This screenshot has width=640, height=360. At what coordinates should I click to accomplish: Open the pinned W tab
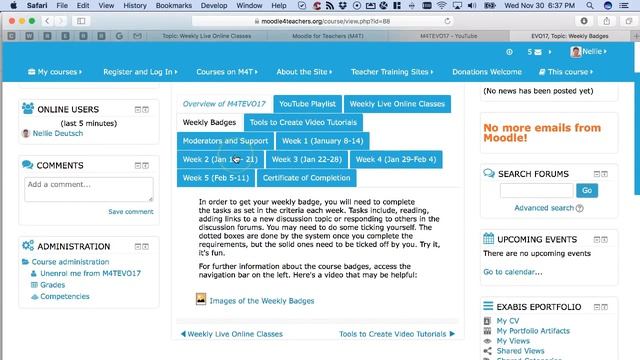point(29,36)
